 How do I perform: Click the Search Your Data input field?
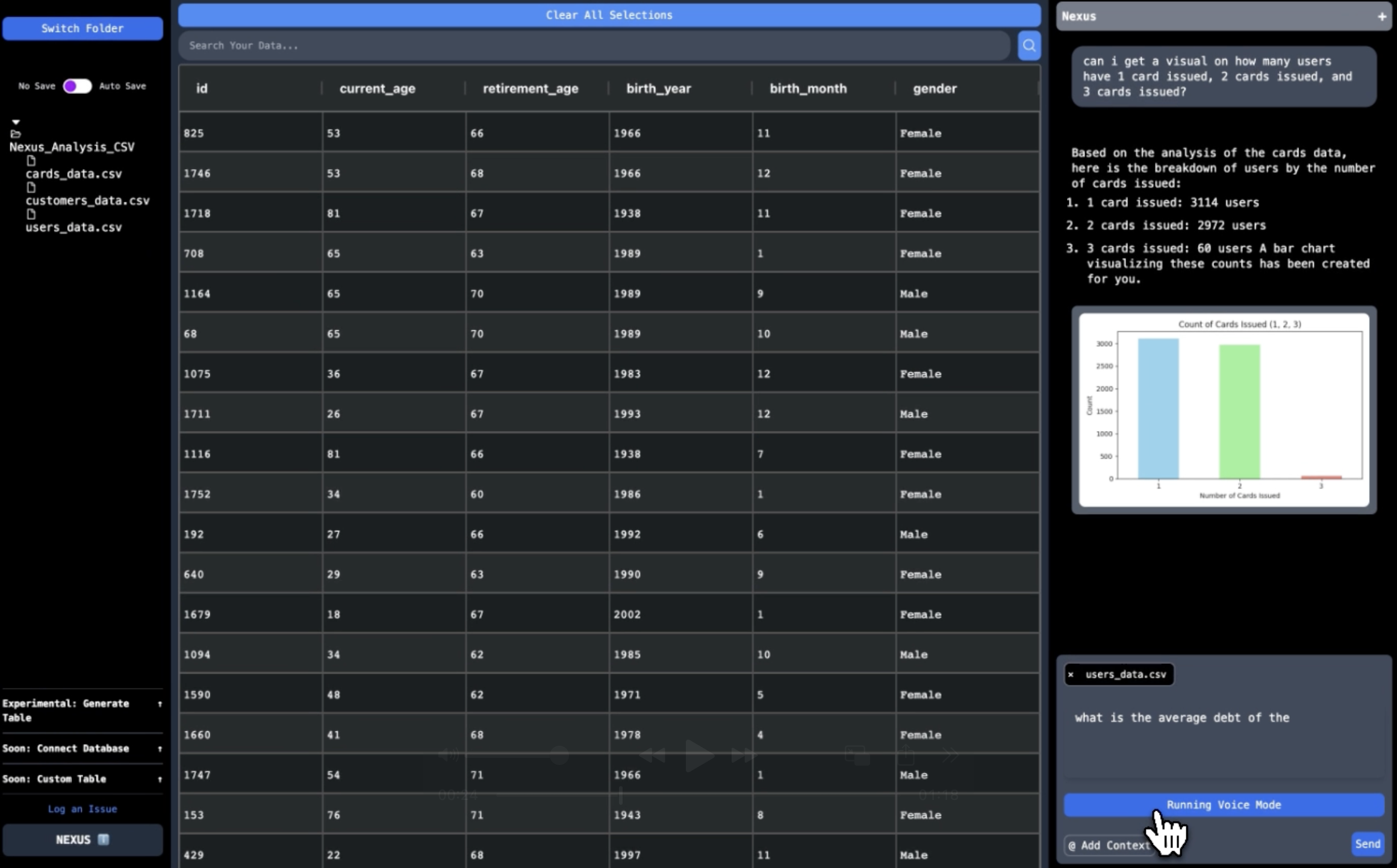[593, 46]
